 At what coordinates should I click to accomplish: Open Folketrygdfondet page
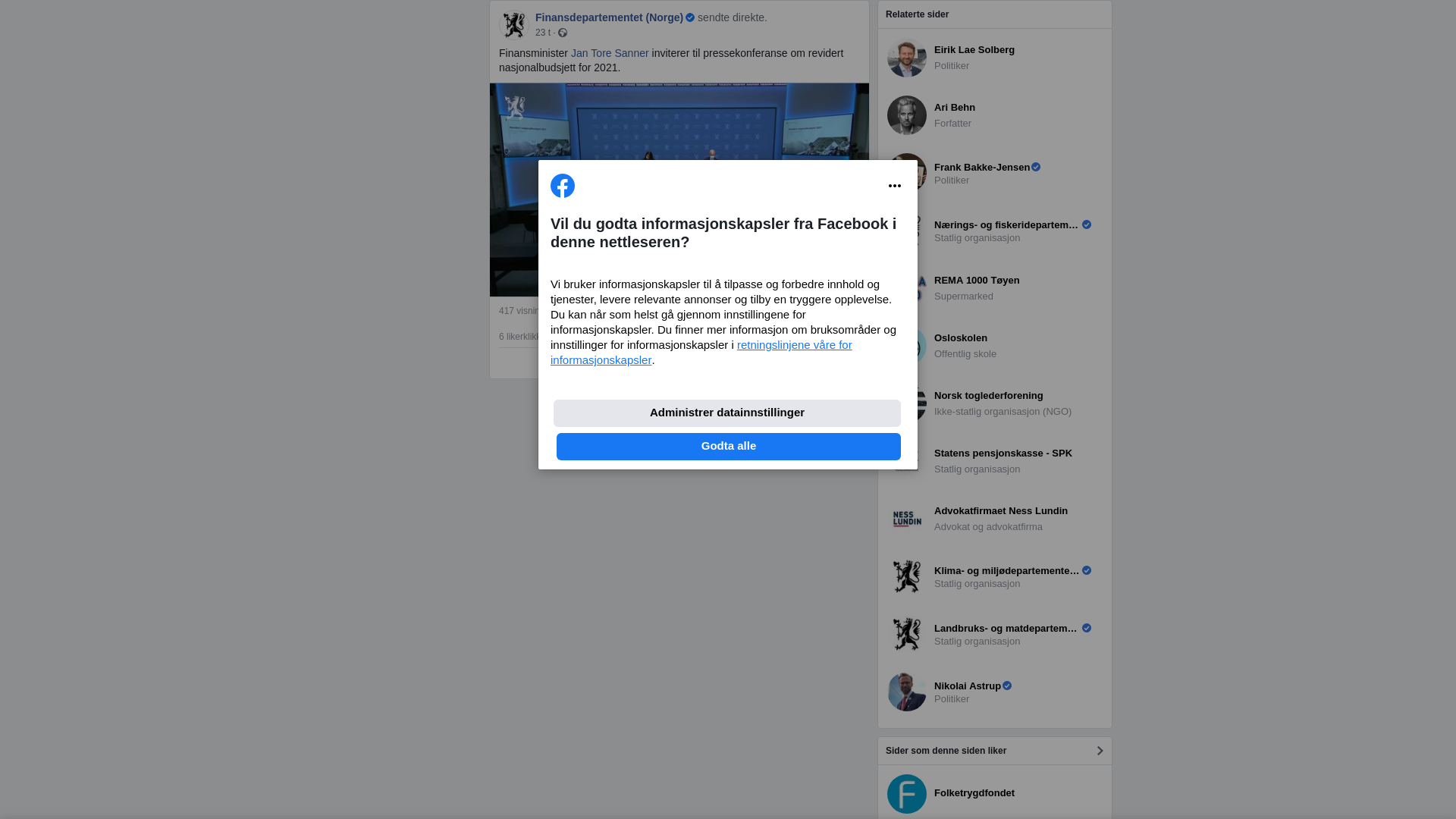coord(974,793)
